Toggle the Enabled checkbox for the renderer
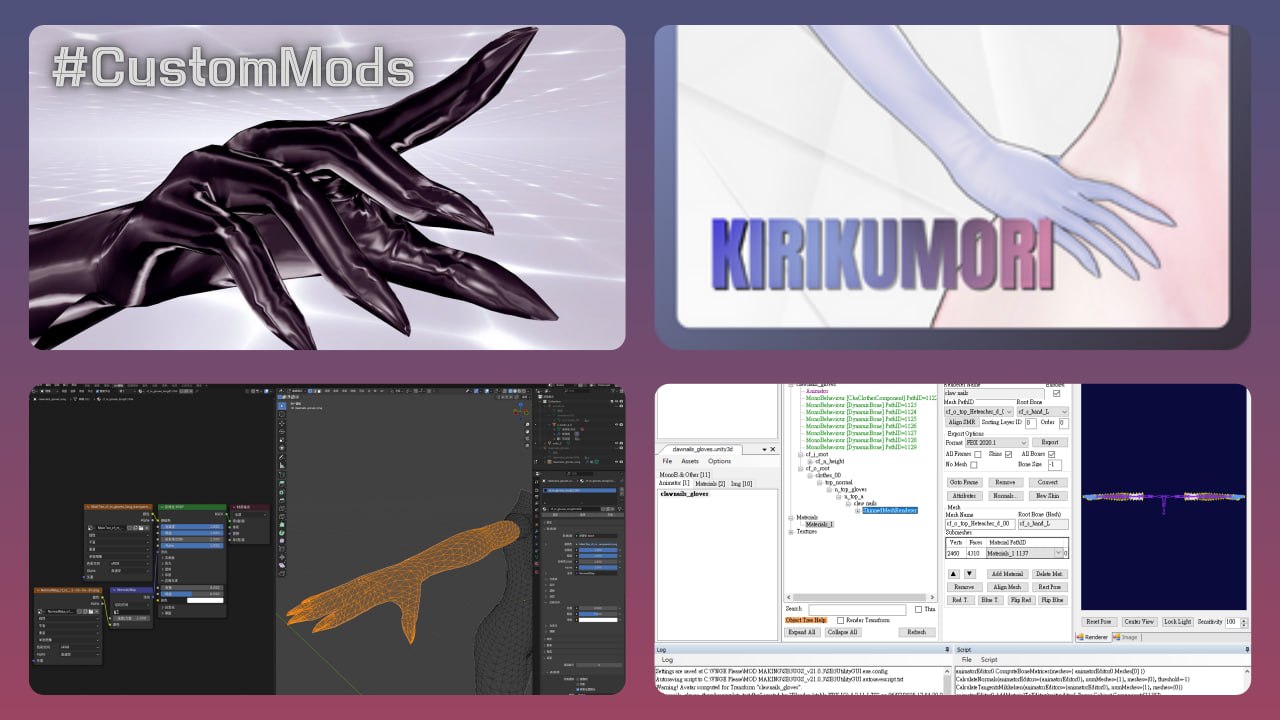This screenshot has width=1280, height=720. (x=1056, y=393)
